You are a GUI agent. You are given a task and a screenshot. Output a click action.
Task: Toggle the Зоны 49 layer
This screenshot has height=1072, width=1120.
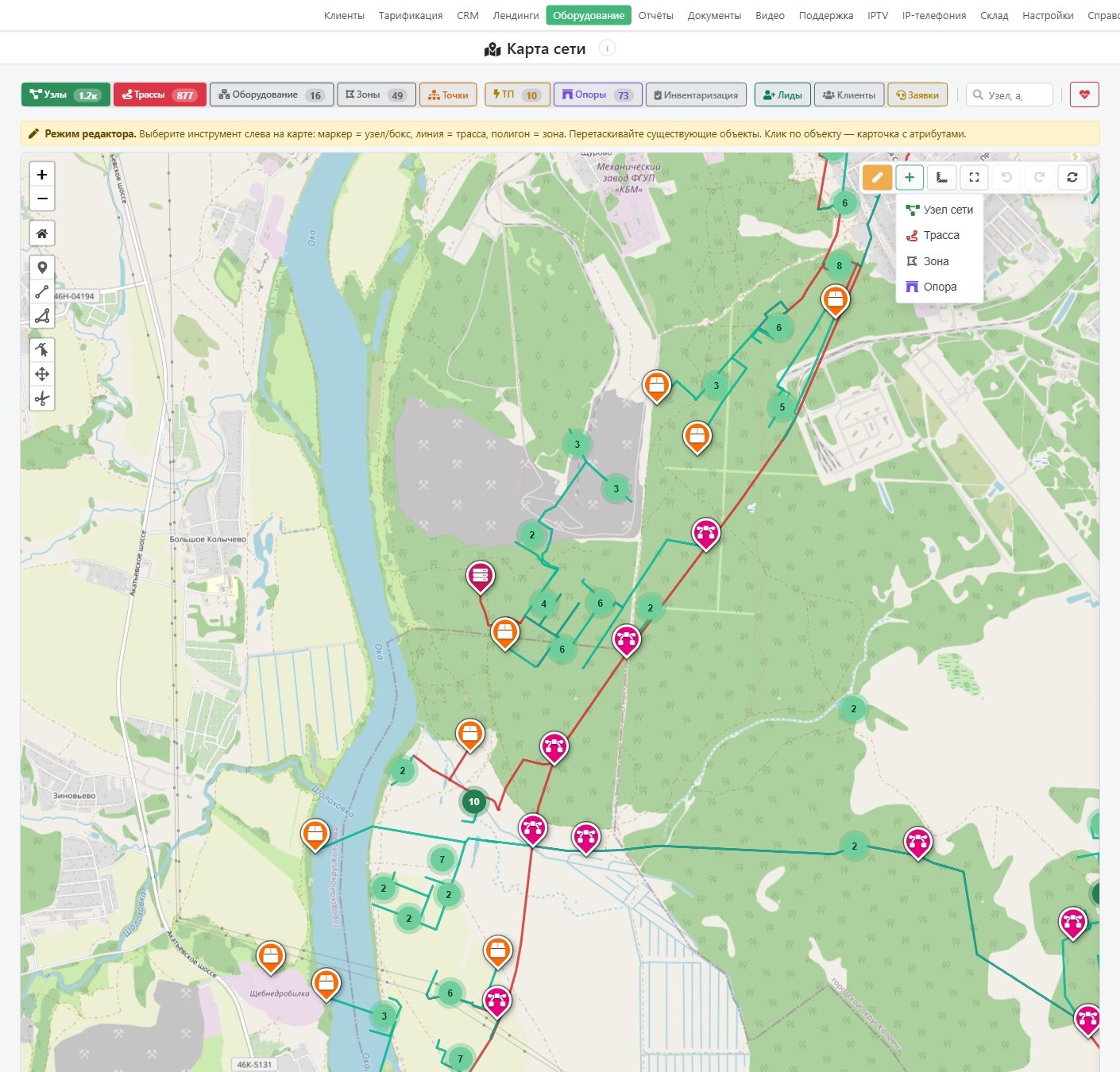coord(377,94)
